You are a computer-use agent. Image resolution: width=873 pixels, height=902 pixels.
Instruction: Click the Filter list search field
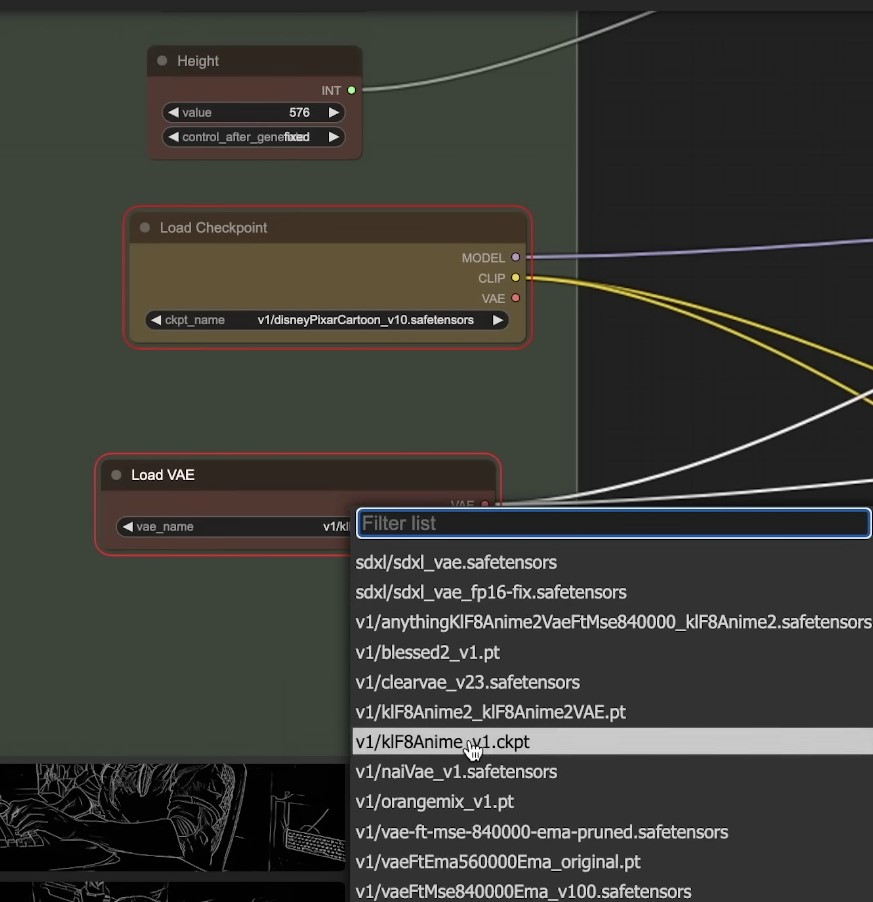coord(613,523)
